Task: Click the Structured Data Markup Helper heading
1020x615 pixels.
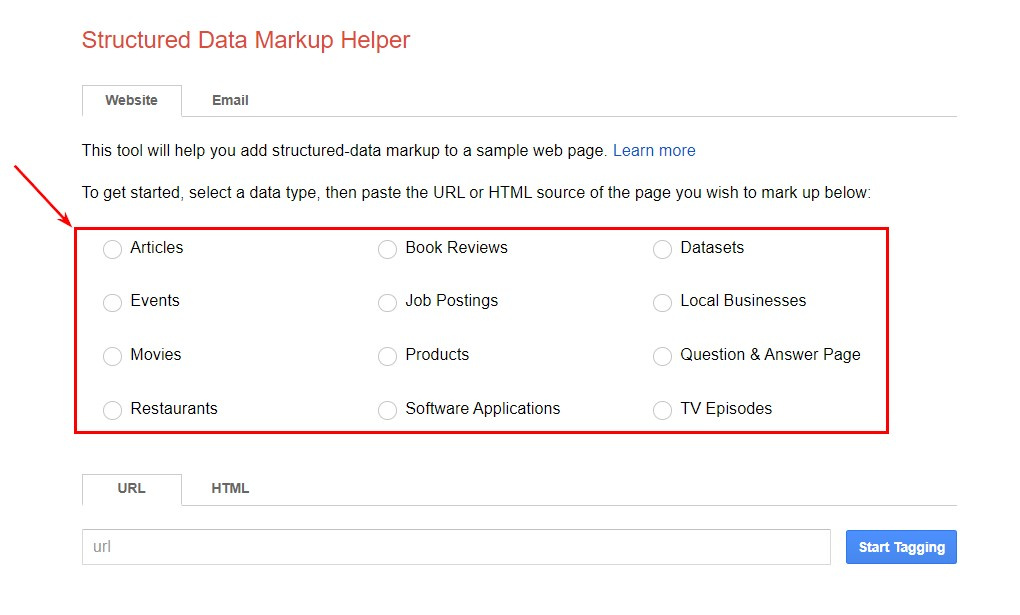Action: pyautogui.click(x=245, y=40)
